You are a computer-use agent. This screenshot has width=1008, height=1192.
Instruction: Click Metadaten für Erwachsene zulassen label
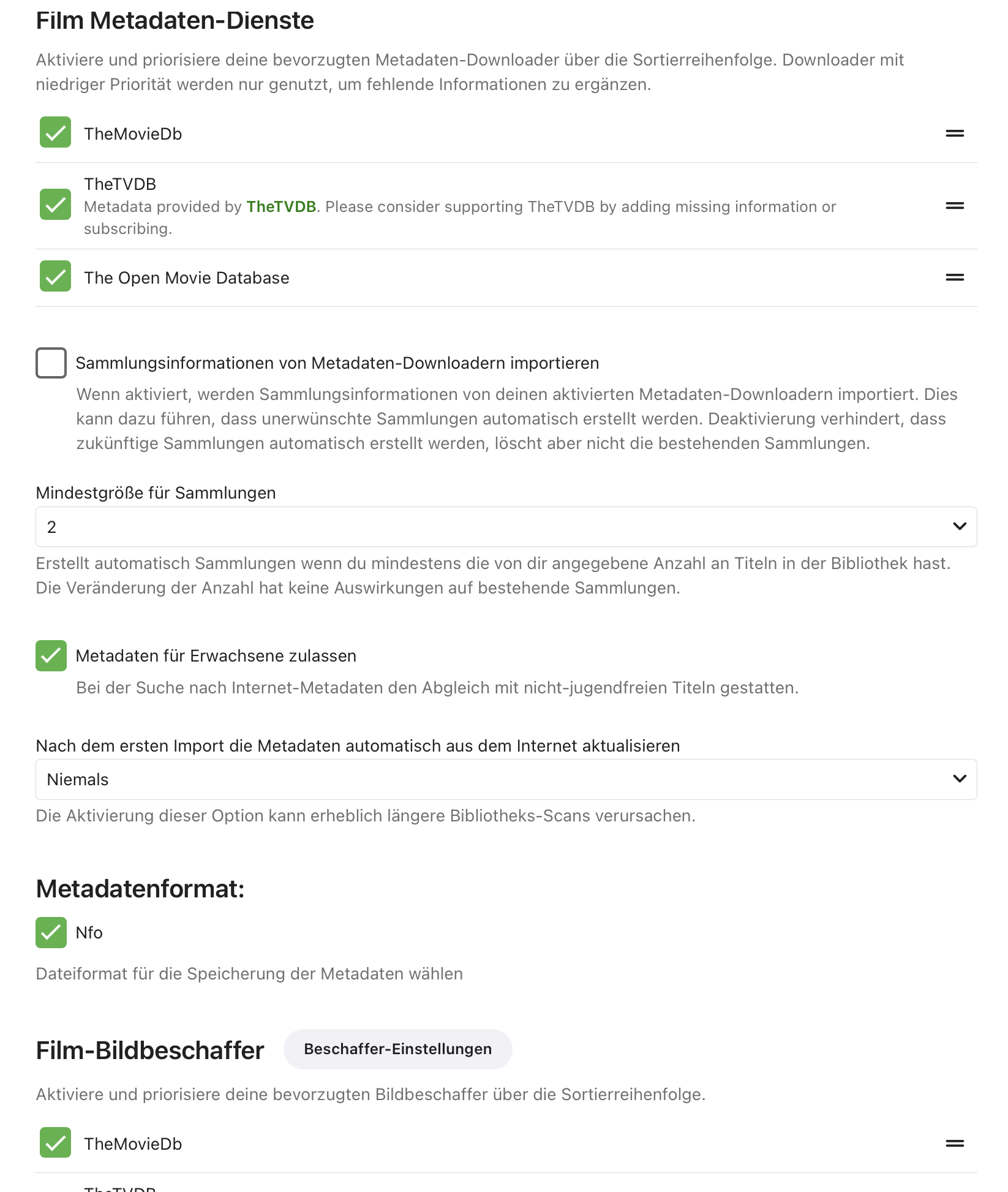[216, 656]
